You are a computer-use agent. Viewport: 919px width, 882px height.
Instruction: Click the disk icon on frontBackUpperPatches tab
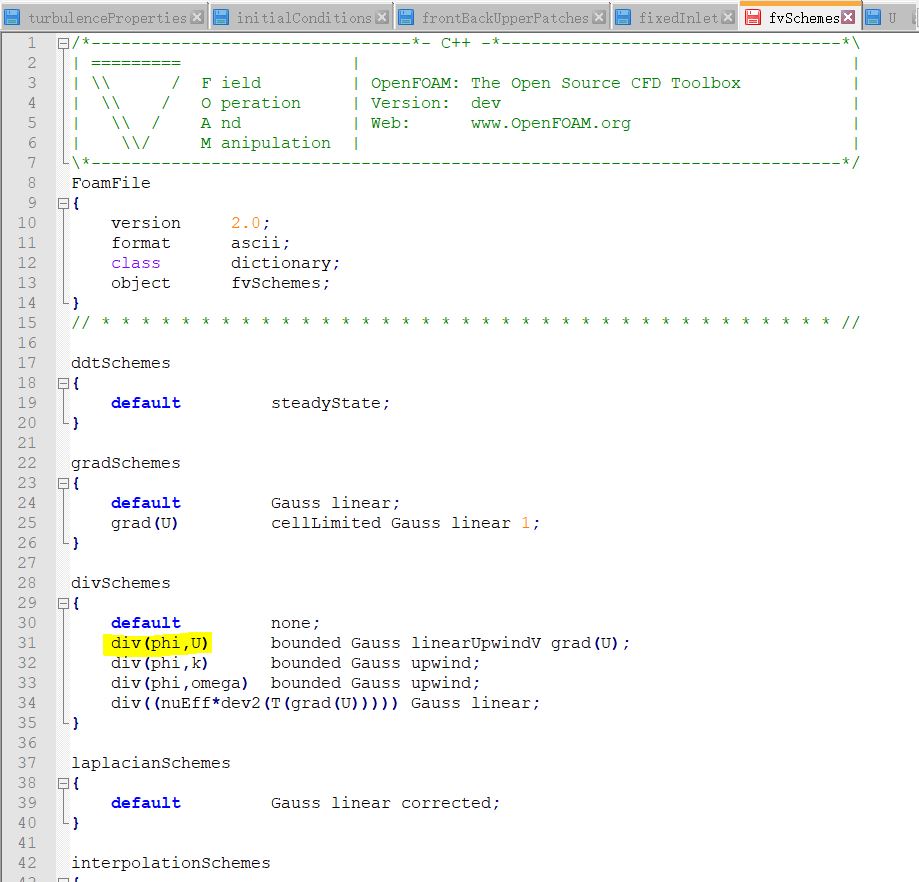coord(406,18)
